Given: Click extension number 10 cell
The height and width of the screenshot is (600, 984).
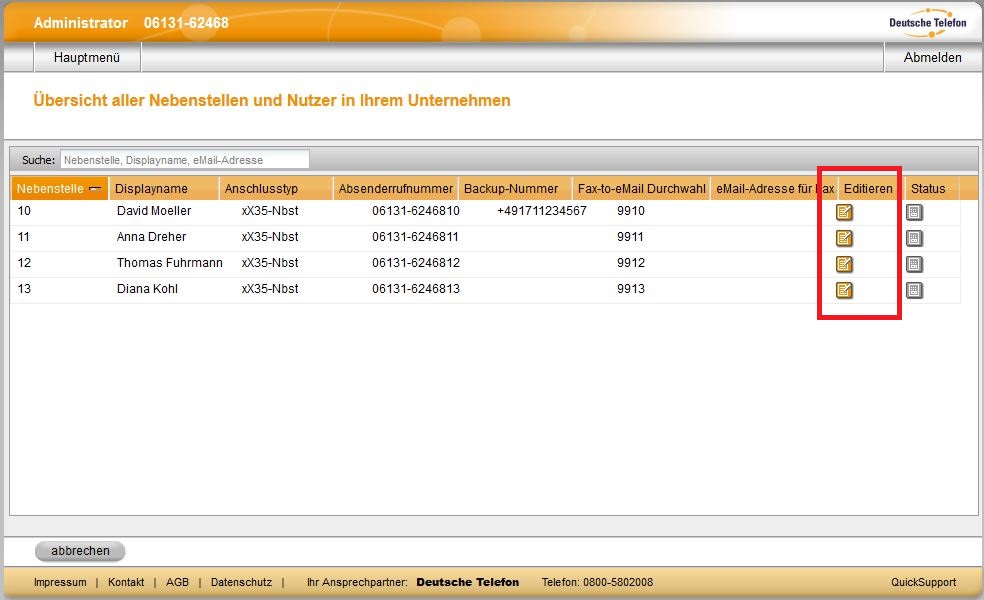Looking at the screenshot, I should coord(24,211).
